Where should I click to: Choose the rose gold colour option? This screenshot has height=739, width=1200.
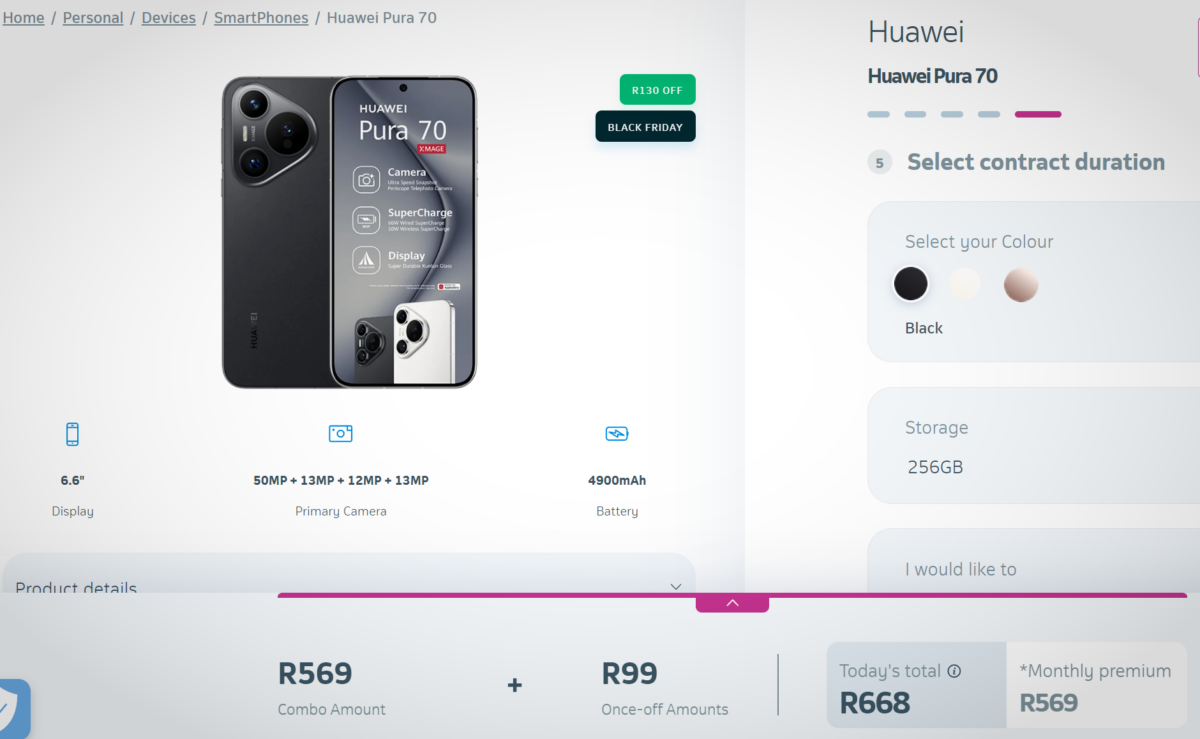pos(1021,285)
